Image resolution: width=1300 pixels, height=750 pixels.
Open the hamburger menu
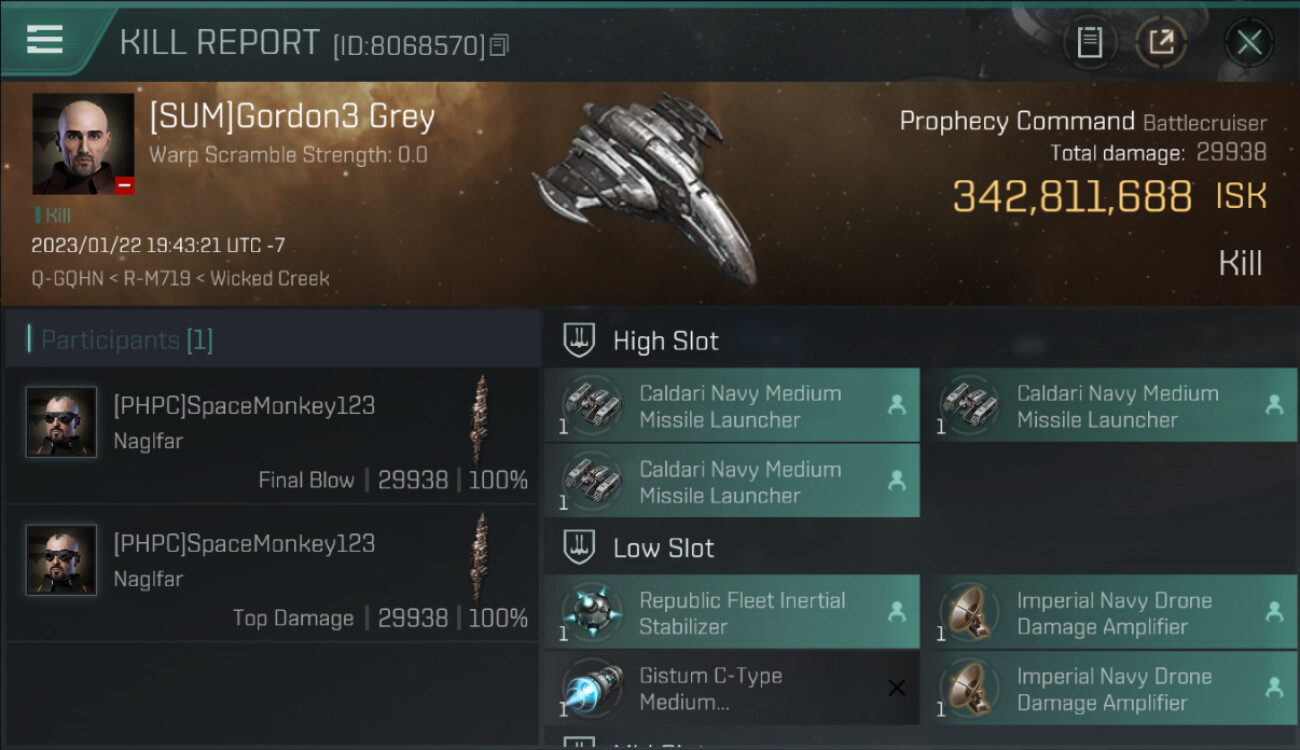(45, 40)
